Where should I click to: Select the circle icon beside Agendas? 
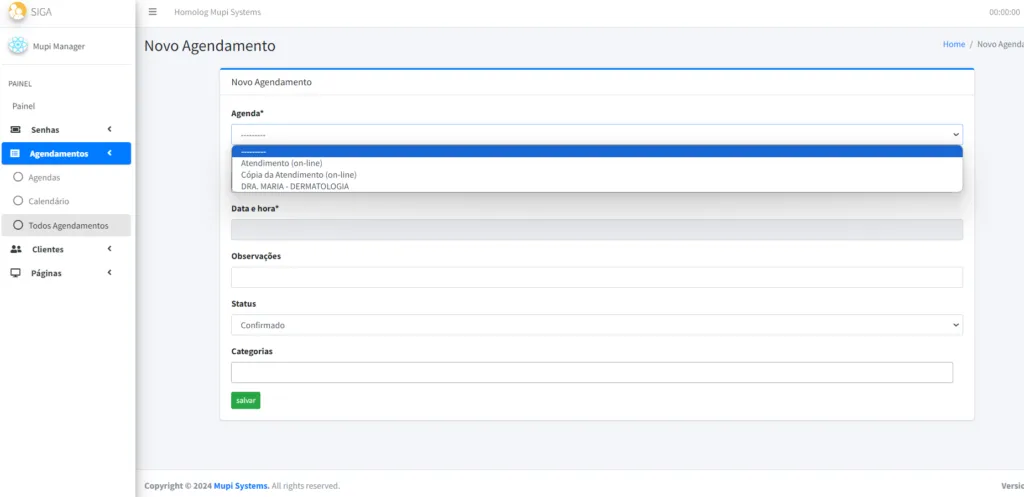(18, 177)
